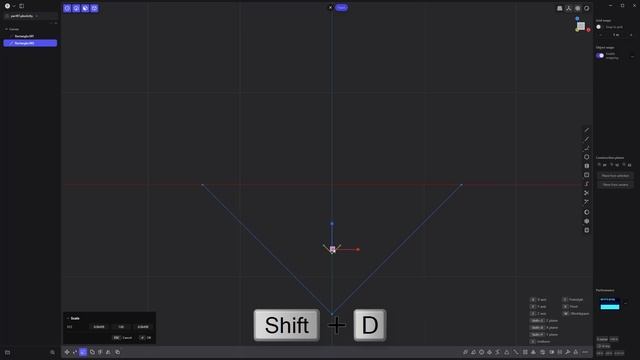Screen dimensions: 640x360
Task: Click the Performance graph
Action: (x=610, y=304)
